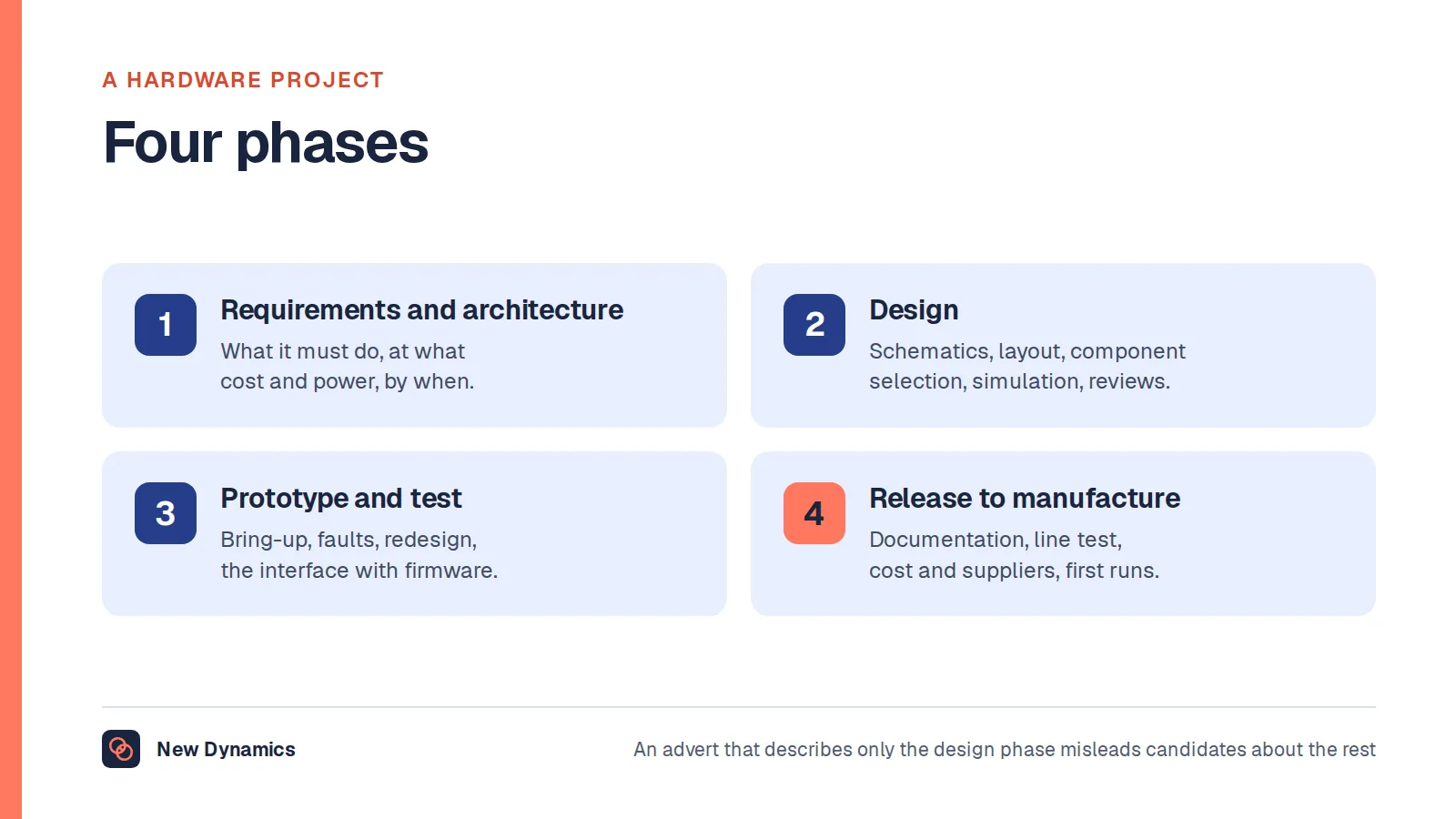Click the footer note about adverts misleading candidates
Viewport: 1456px width, 819px height.
click(x=1005, y=749)
